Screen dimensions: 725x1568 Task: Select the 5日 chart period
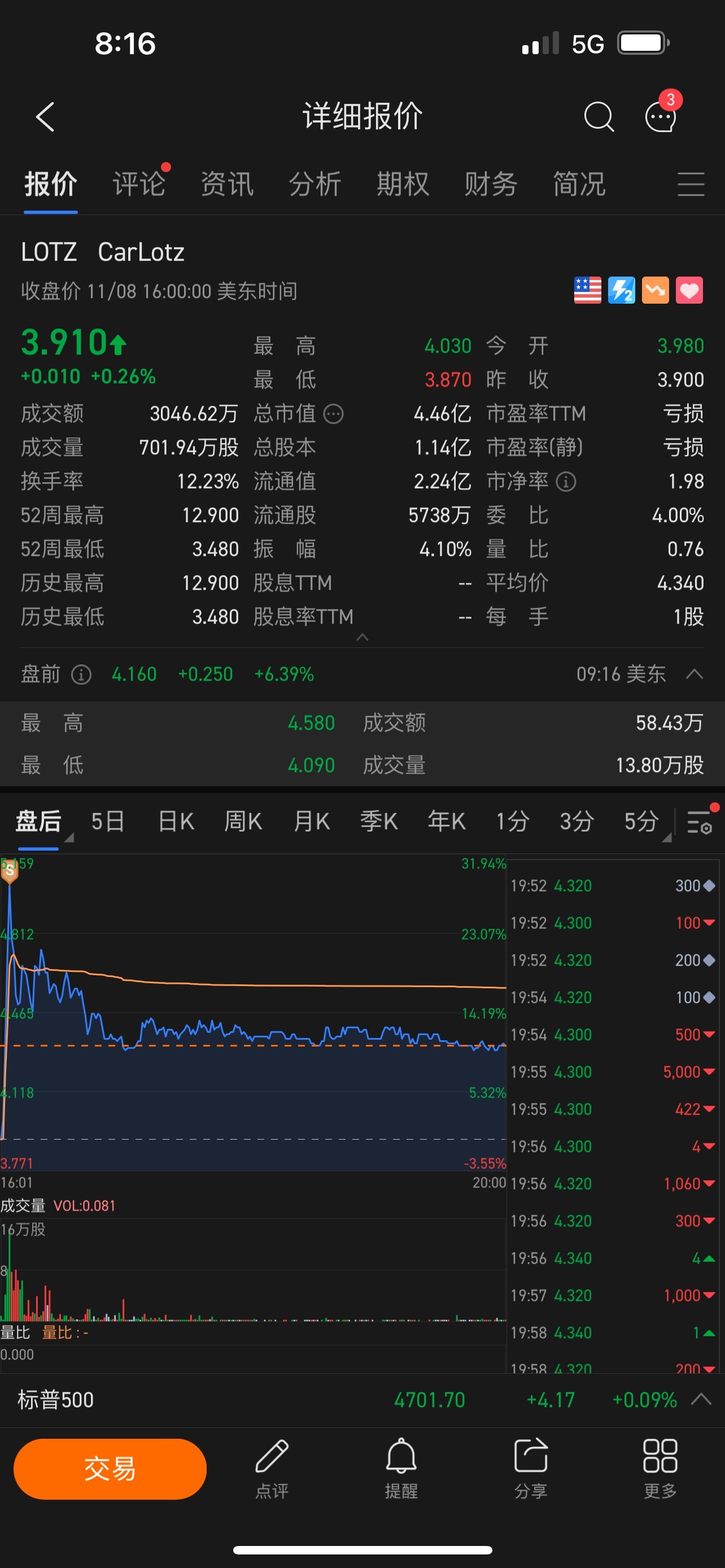(108, 821)
